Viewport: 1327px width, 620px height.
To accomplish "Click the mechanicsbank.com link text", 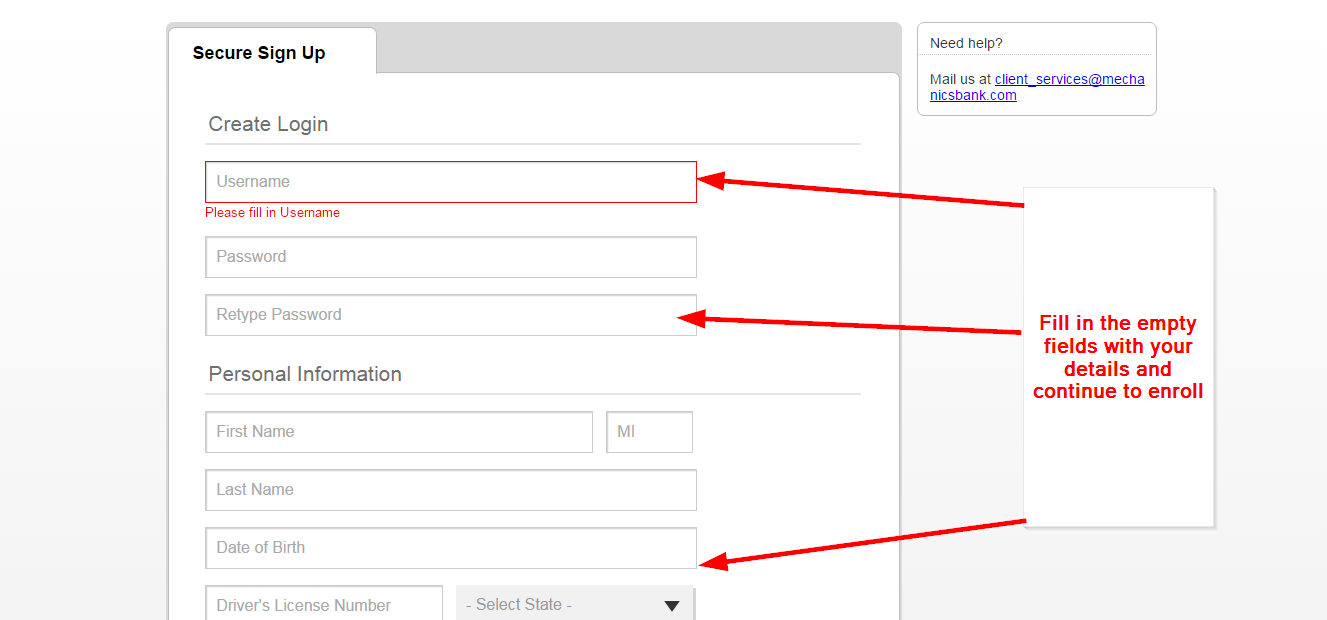I will coord(972,95).
